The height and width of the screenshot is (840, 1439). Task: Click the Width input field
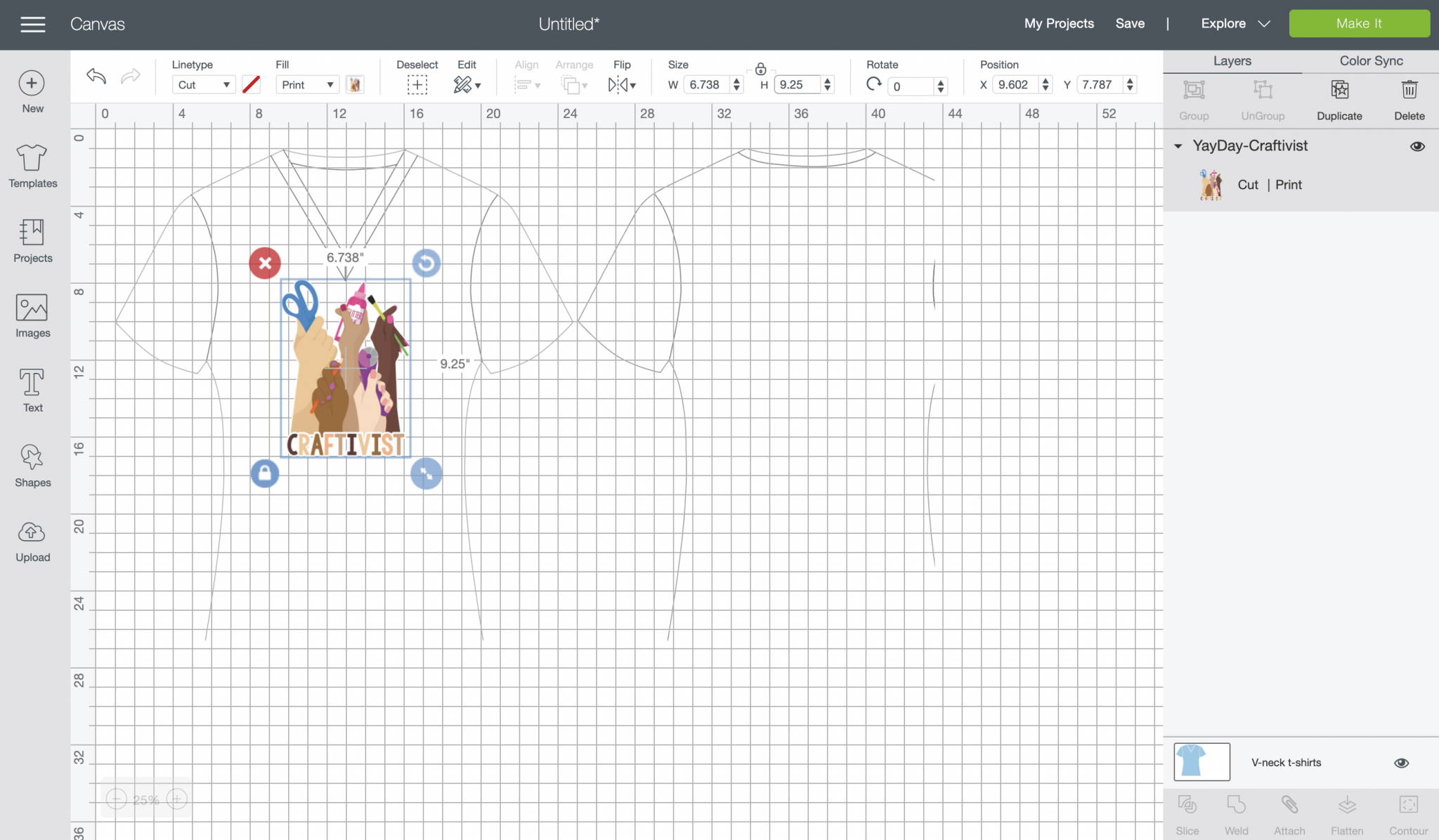pyautogui.click(x=708, y=85)
